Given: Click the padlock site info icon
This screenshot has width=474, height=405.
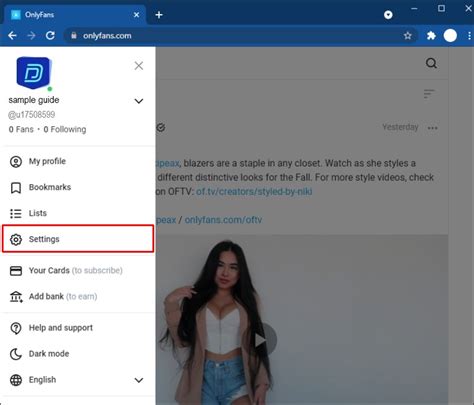Looking at the screenshot, I should point(74,36).
